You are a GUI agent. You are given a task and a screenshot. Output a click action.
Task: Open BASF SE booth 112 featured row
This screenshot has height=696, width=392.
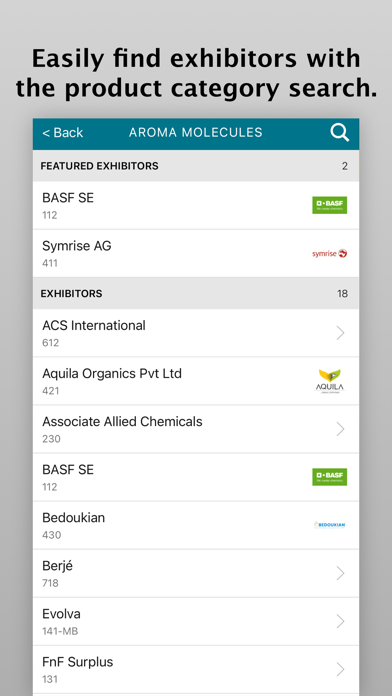[196, 205]
